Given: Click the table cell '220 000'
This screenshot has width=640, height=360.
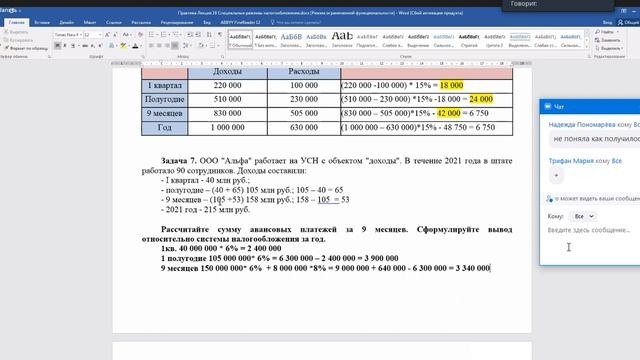Looking at the screenshot, I should pyautogui.click(x=227, y=85).
